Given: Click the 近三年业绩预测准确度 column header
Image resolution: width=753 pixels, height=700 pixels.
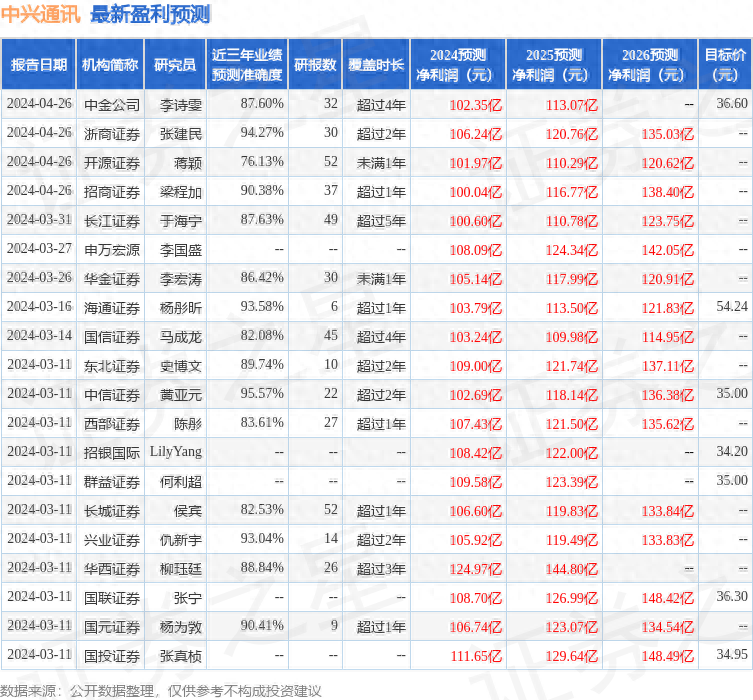Looking at the screenshot, I should click(247, 65).
